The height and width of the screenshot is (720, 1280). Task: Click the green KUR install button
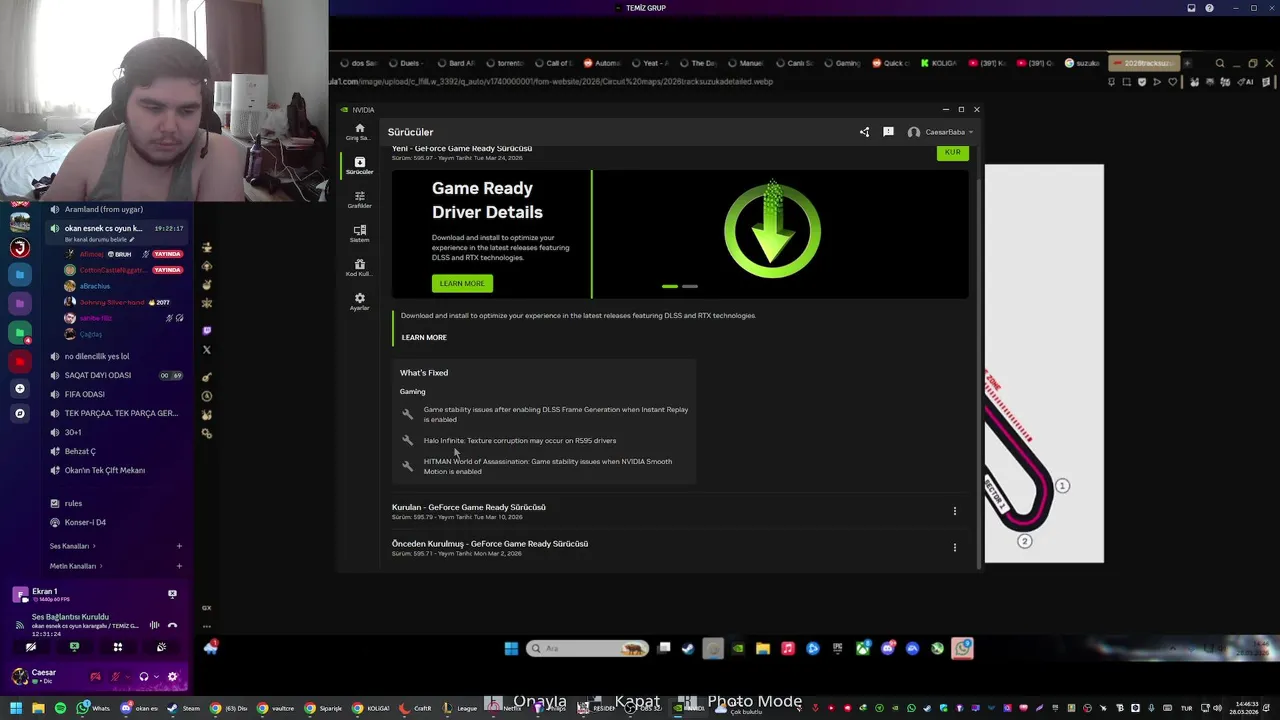click(952, 152)
